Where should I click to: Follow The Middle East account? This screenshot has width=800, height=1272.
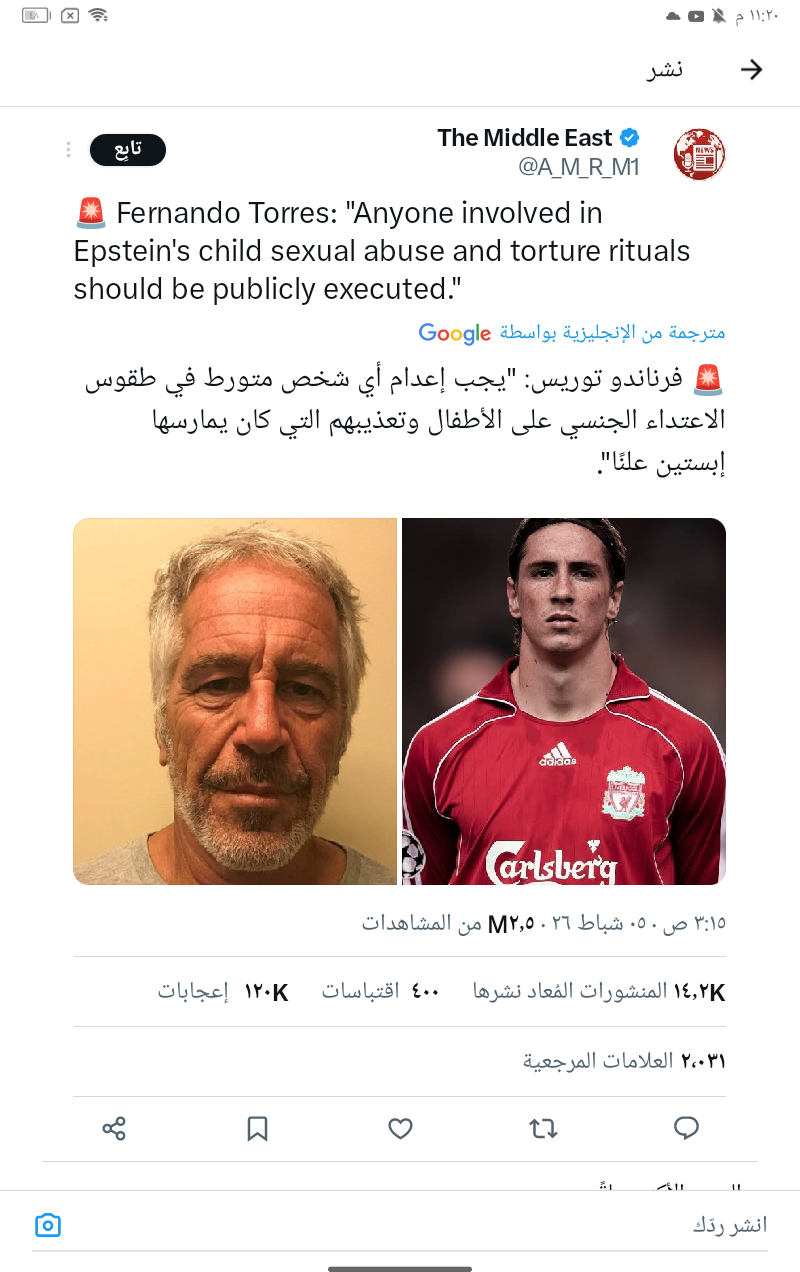point(128,150)
